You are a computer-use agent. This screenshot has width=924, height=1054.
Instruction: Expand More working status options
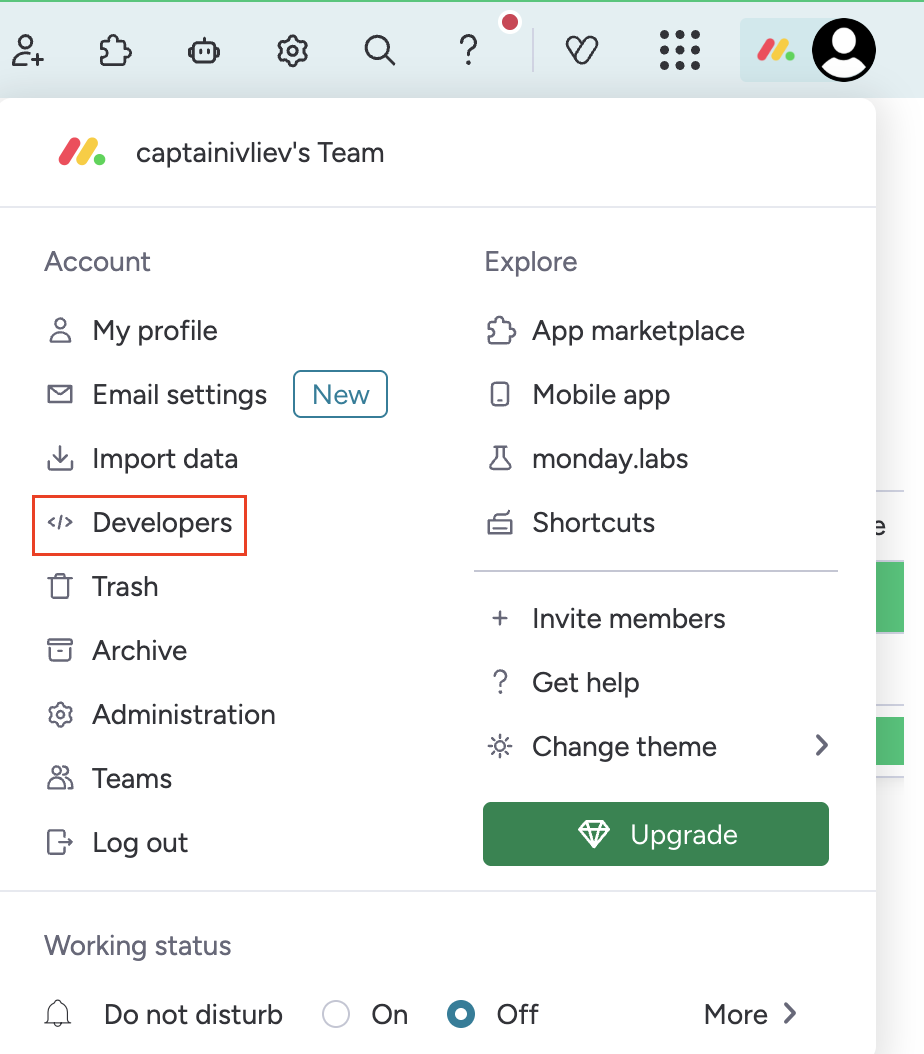(x=750, y=1014)
